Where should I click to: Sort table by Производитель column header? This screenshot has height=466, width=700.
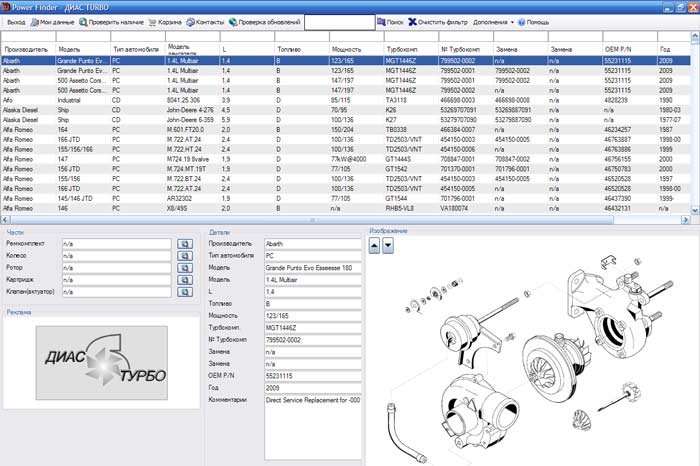[28, 49]
